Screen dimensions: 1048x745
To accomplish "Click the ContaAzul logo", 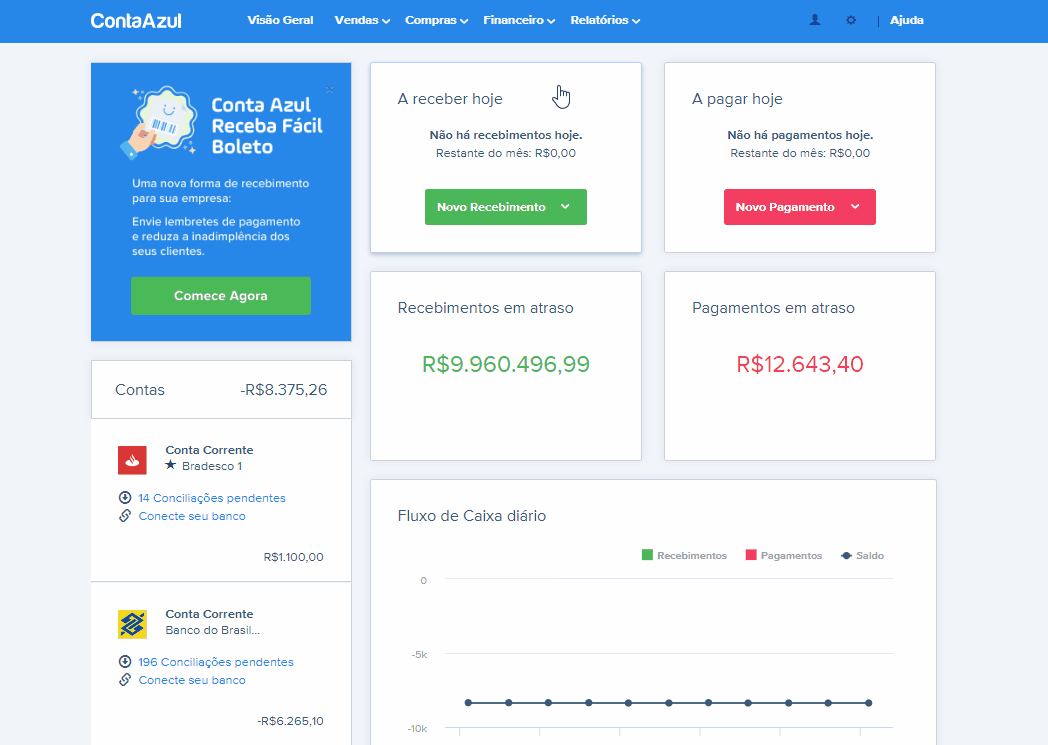I will (136, 21).
